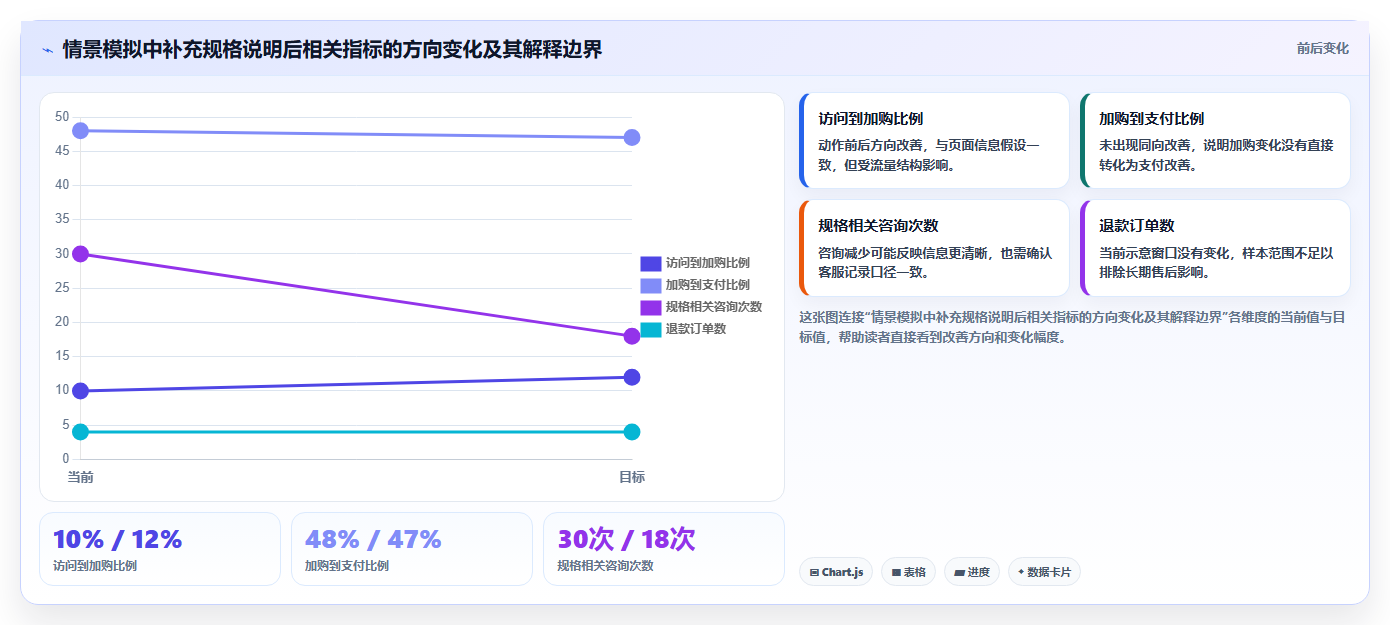Click the 规格相关咨询次数 point at 当前

coord(80,254)
